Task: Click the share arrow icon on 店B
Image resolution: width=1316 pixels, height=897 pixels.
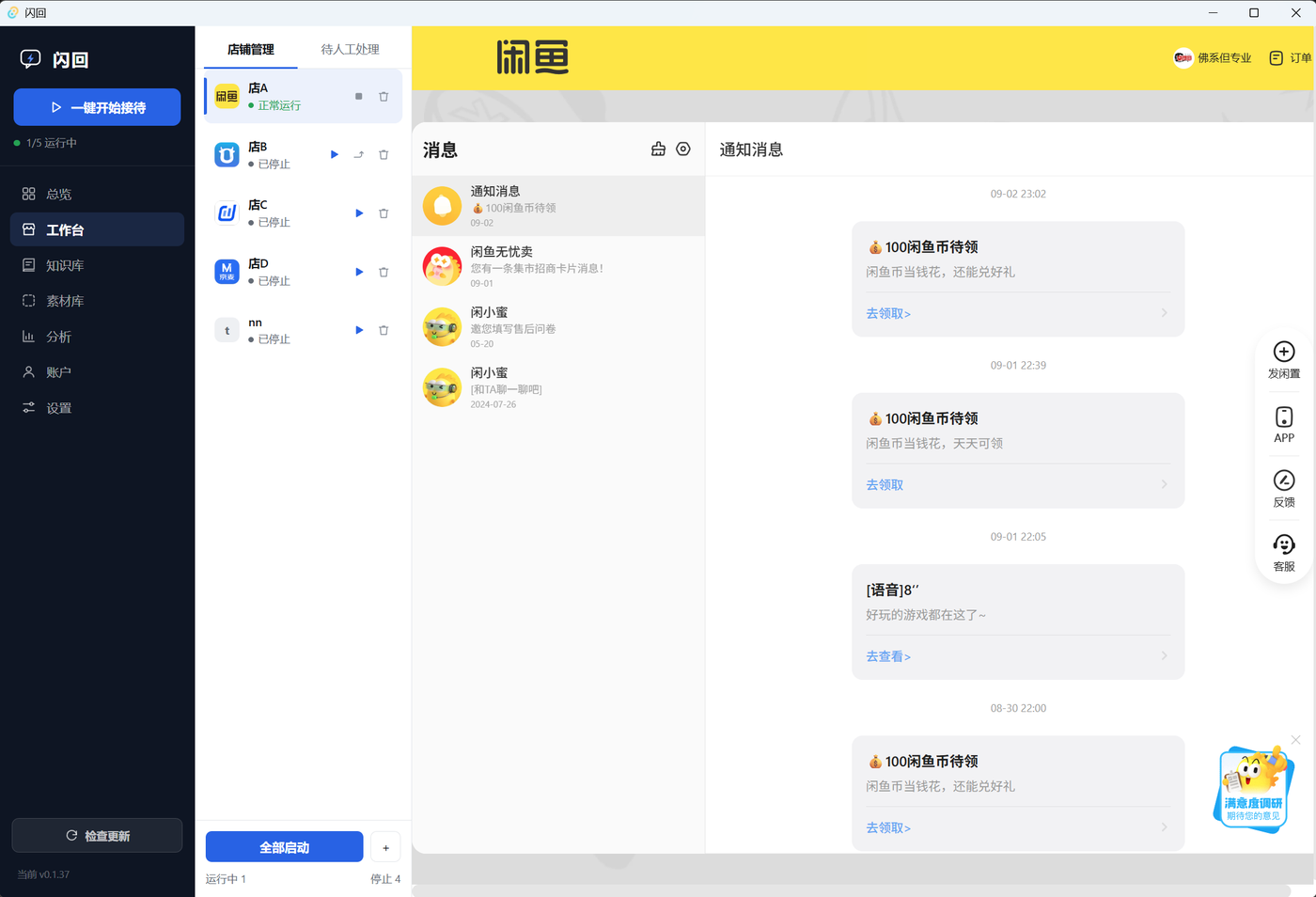Action: click(358, 155)
